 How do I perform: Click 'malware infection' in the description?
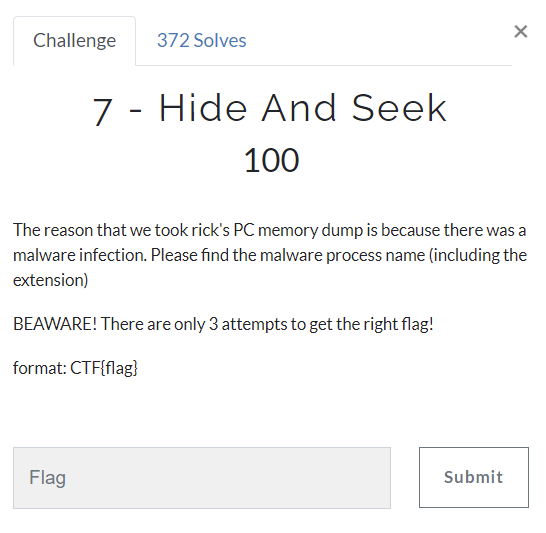click(x=80, y=255)
